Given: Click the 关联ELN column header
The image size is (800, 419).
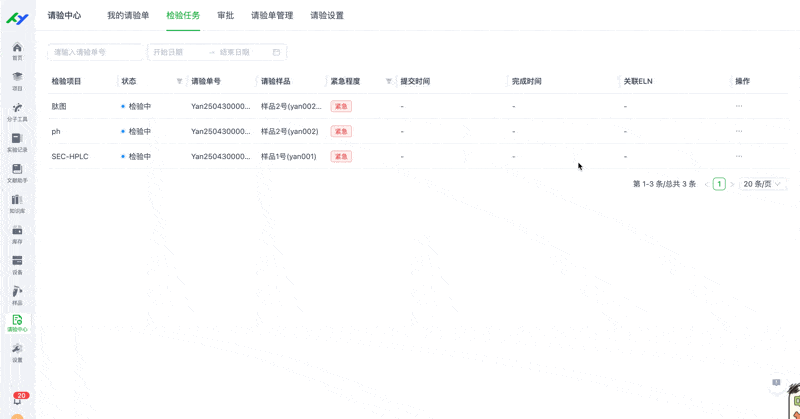Looking at the screenshot, I should tap(638, 81).
